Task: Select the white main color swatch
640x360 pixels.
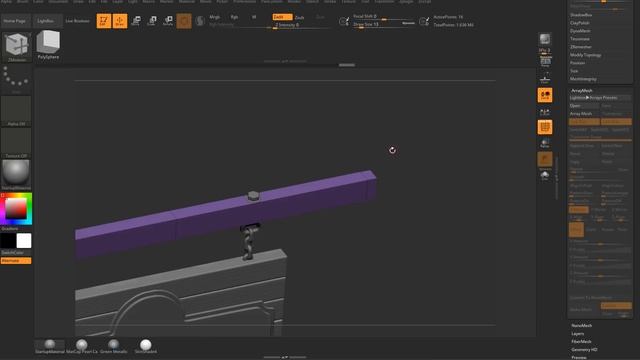Action: click(24, 241)
